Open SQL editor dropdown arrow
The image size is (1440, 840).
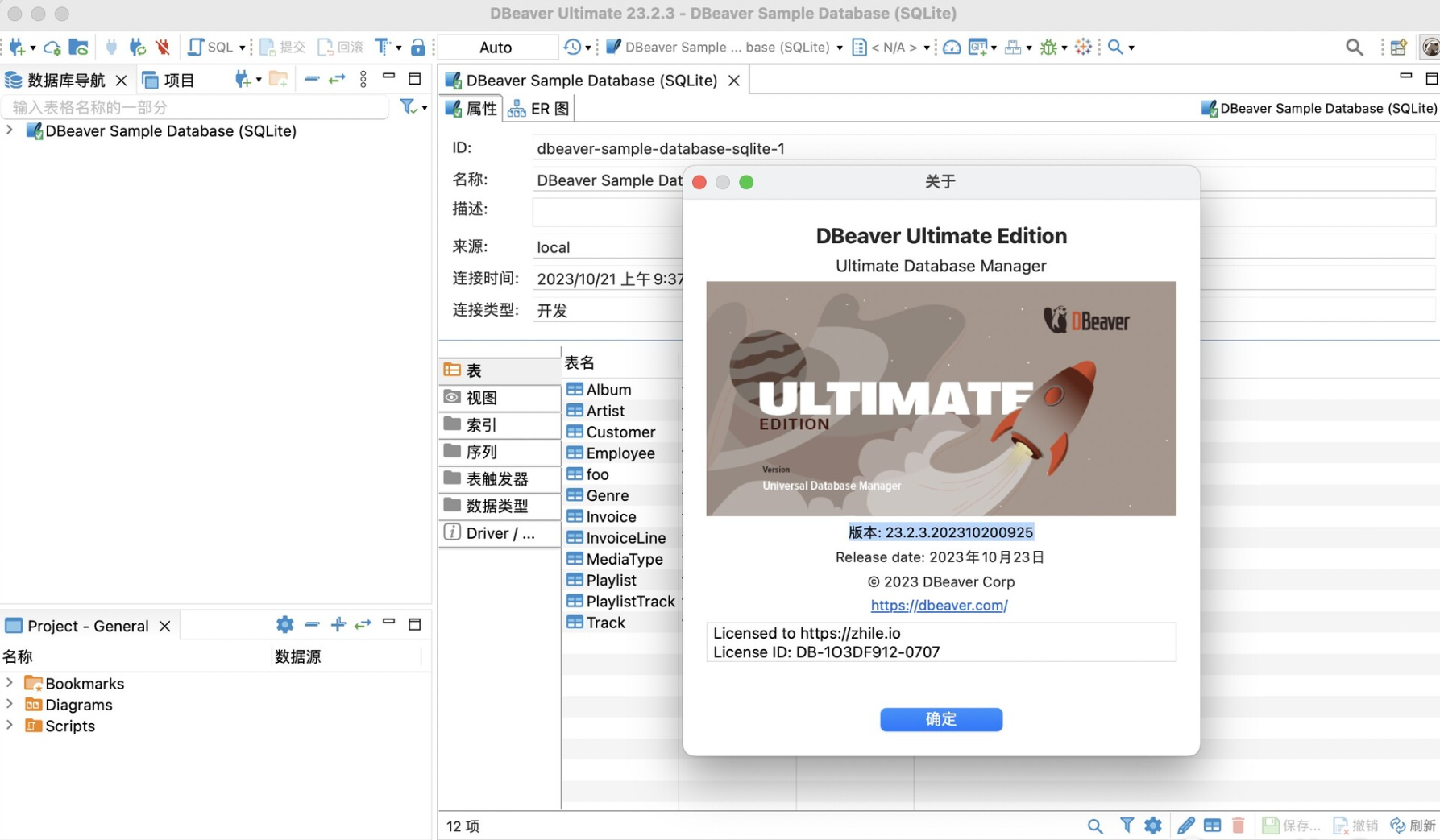[x=242, y=48]
